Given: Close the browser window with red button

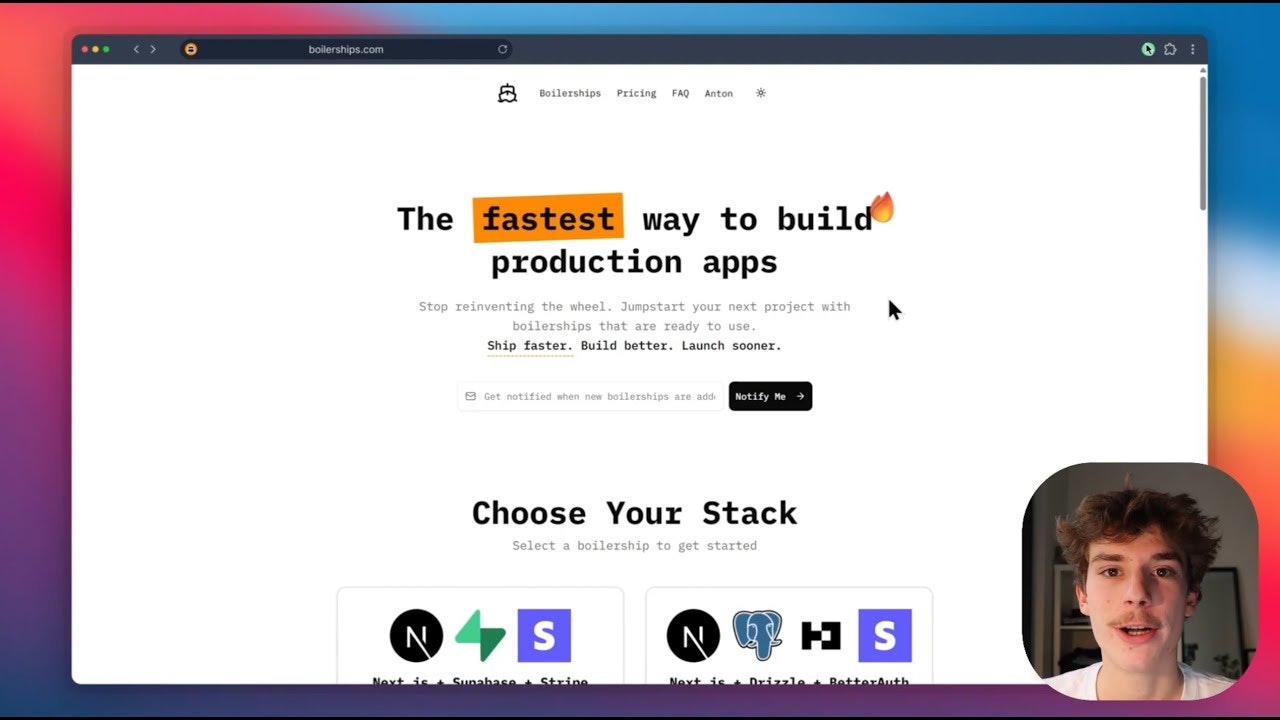Looking at the screenshot, I should [86, 49].
